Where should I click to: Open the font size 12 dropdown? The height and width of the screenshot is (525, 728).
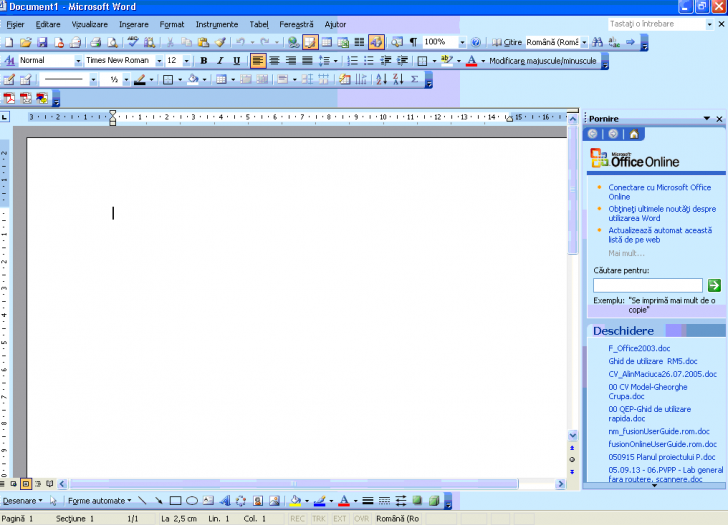pyautogui.click(x=186, y=61)
